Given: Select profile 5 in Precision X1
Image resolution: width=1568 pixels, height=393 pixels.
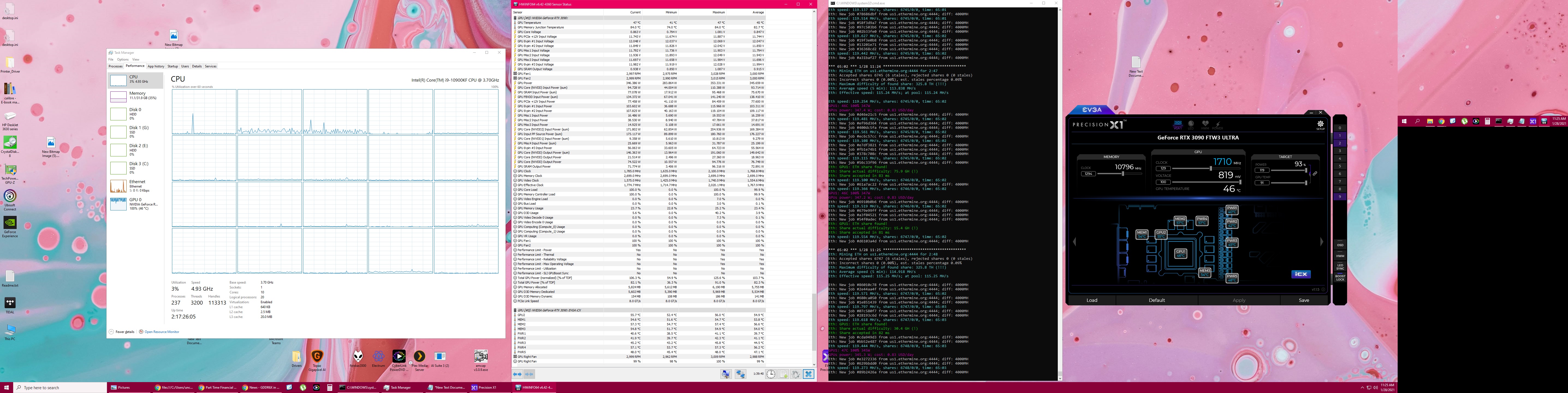Looking at the screenshot, I should tap(1340, 166).
